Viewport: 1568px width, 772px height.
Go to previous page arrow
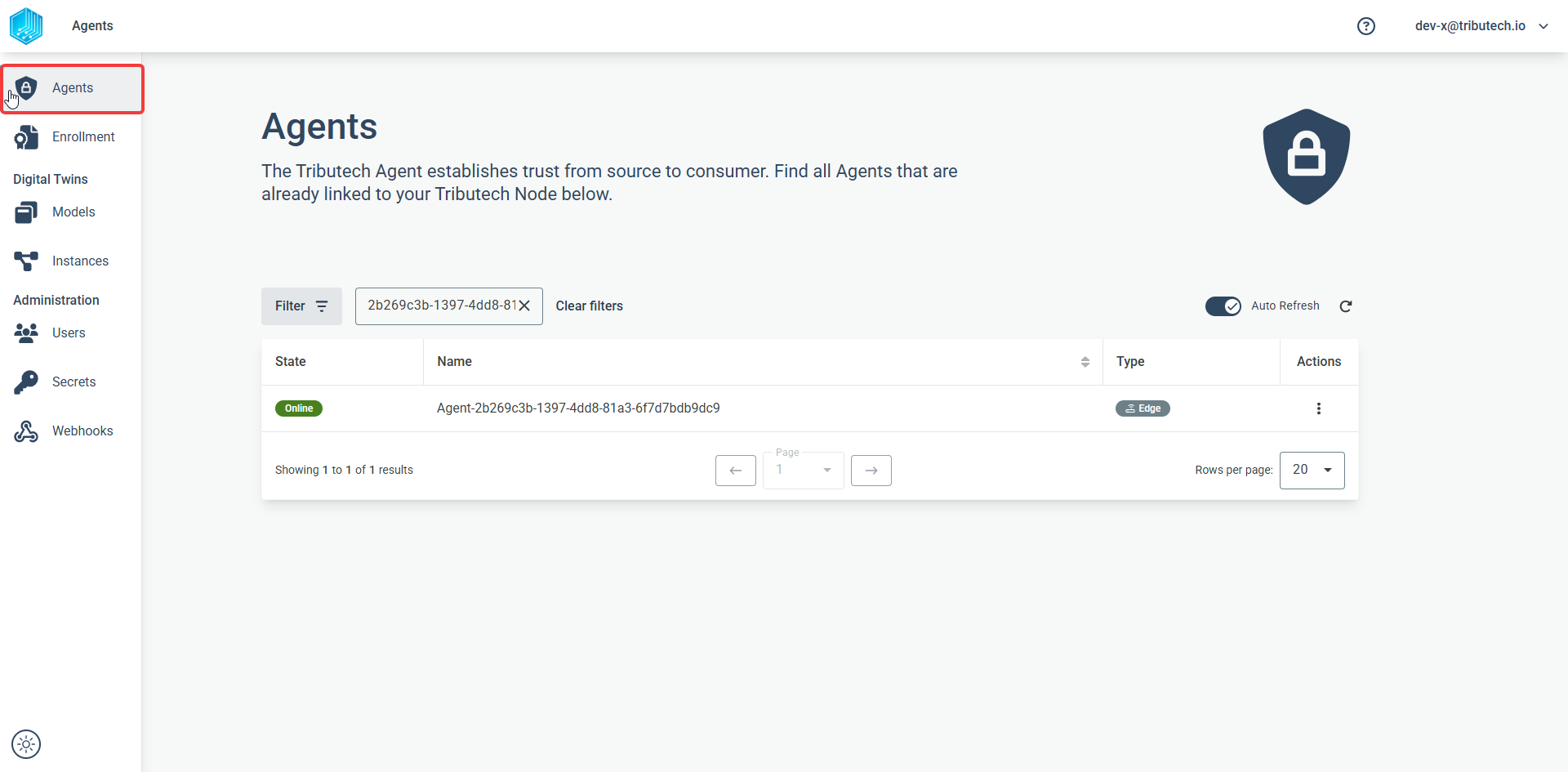[736, 471]
